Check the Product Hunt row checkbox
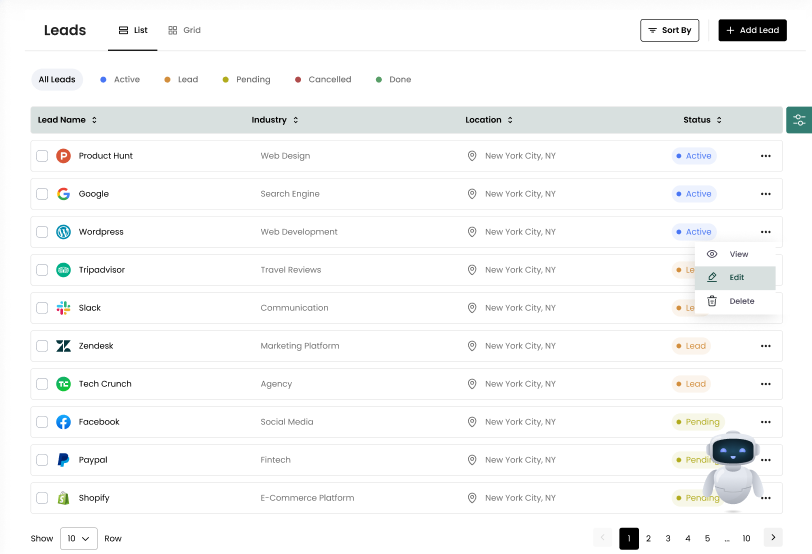Screen dimensions: 812x554 point(42,156)
